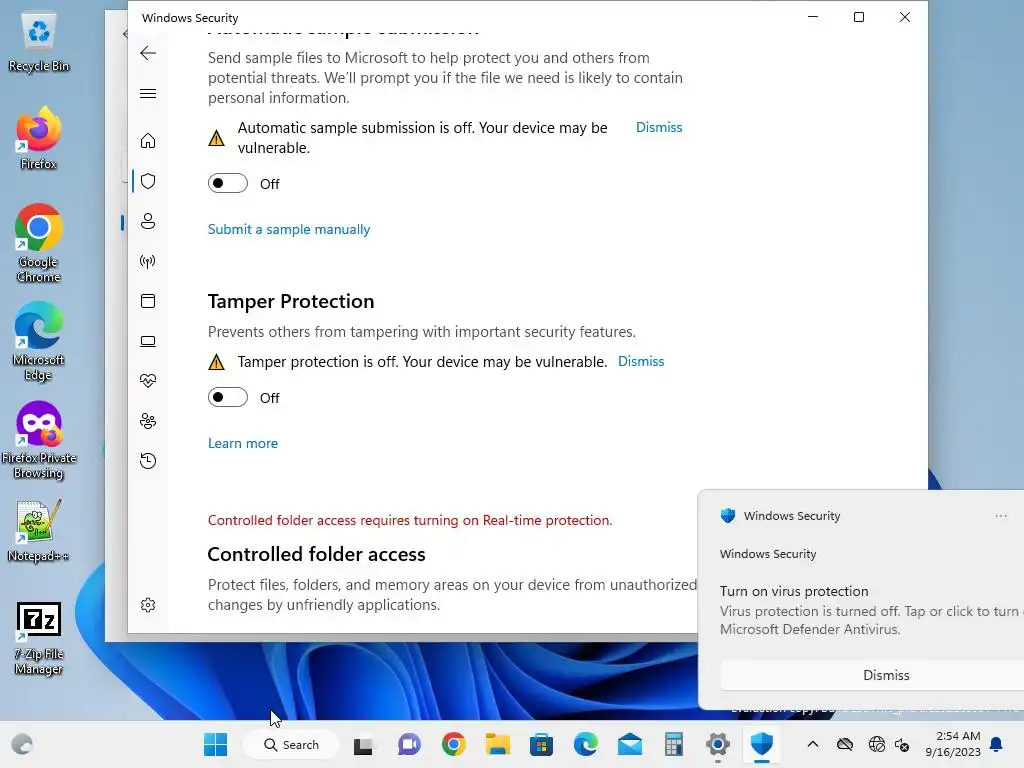Open Home in Windows Security sidebar
1024x768 pixels.
148,140
